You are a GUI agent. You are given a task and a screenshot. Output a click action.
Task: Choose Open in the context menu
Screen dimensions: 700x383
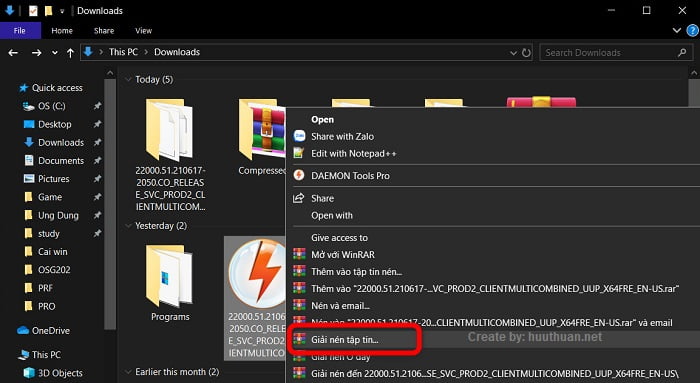click(x=322, y=120)
